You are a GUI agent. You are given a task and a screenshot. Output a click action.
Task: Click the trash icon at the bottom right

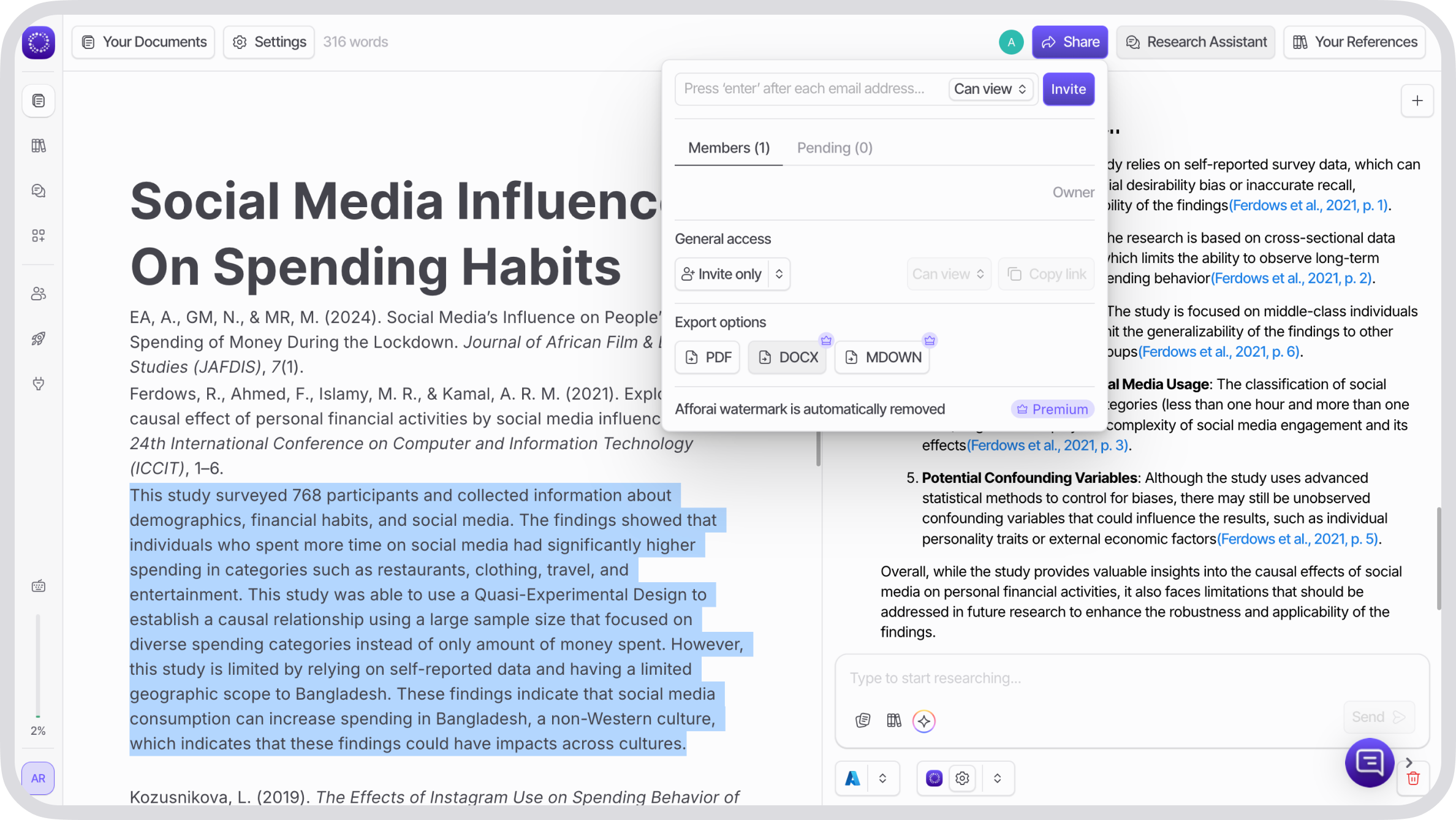coord(1413,777)
